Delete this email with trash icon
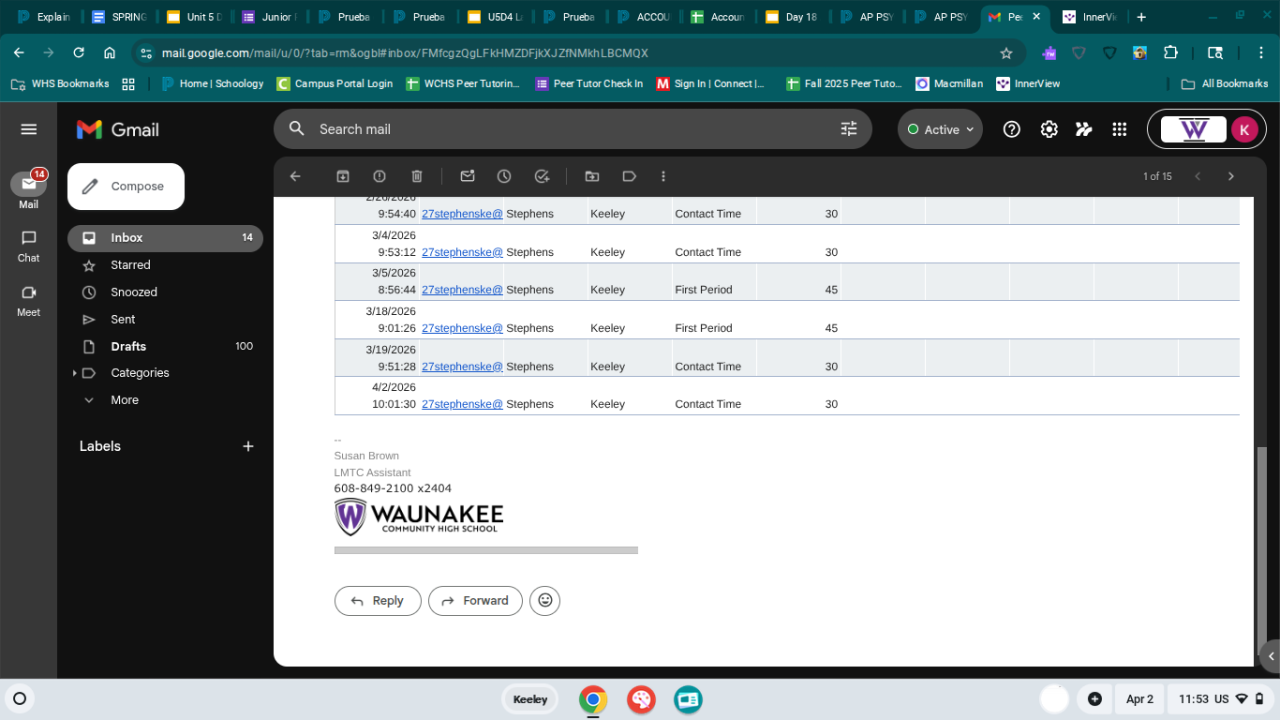 point(417,176)
